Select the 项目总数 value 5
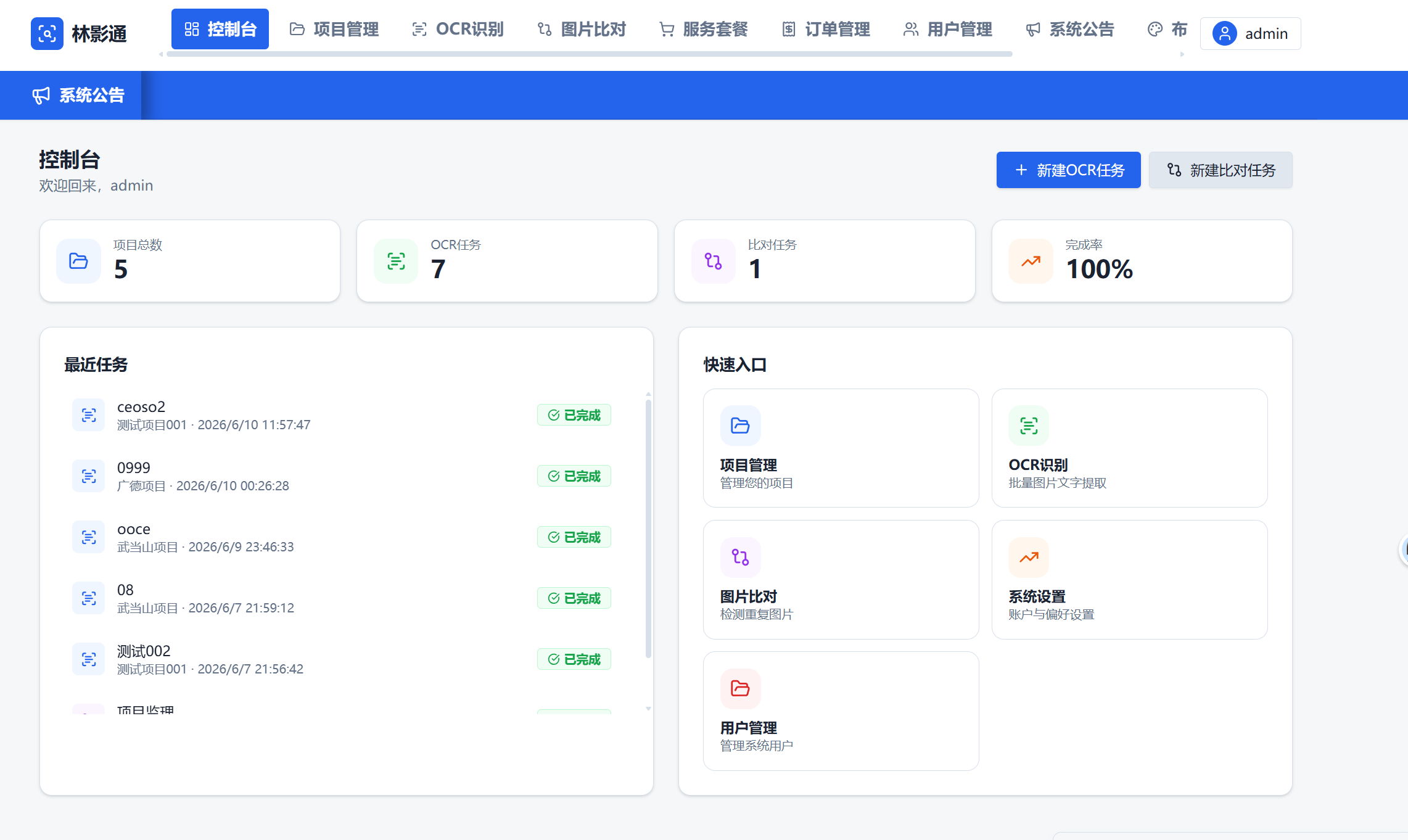The width and height of the screenshot is (1408, 840). click(121, 270)
